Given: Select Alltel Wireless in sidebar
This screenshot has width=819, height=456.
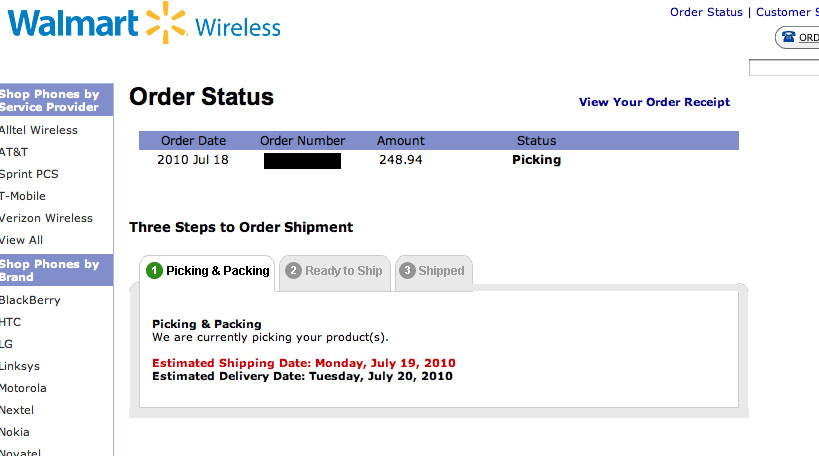Looking at the screenshot, I should coord(39,130).
